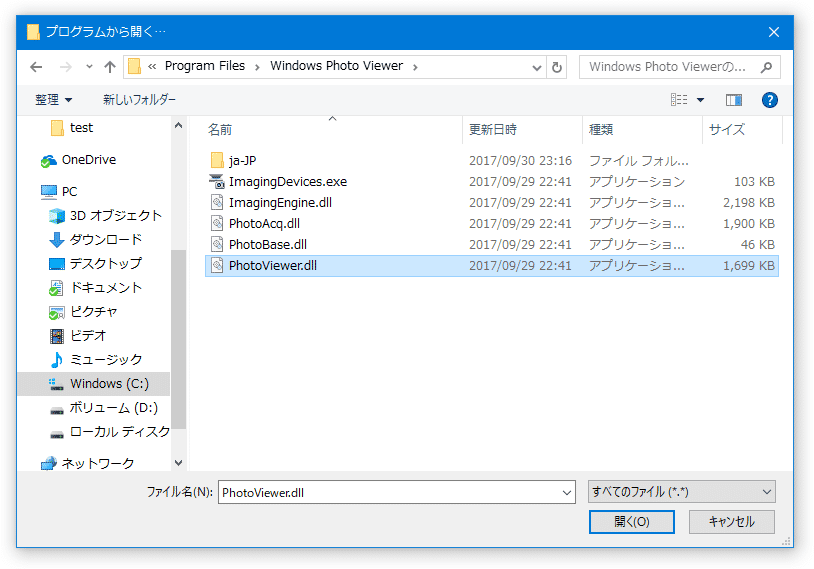814x569 pixels.
Task: Open the すべてのファイル (*.*) filter dropdown
Action: point(682,492)
